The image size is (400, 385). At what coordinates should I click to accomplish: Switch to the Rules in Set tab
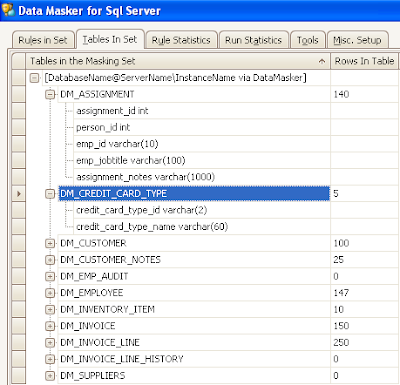pyautogui.click(x=43, y=40)
